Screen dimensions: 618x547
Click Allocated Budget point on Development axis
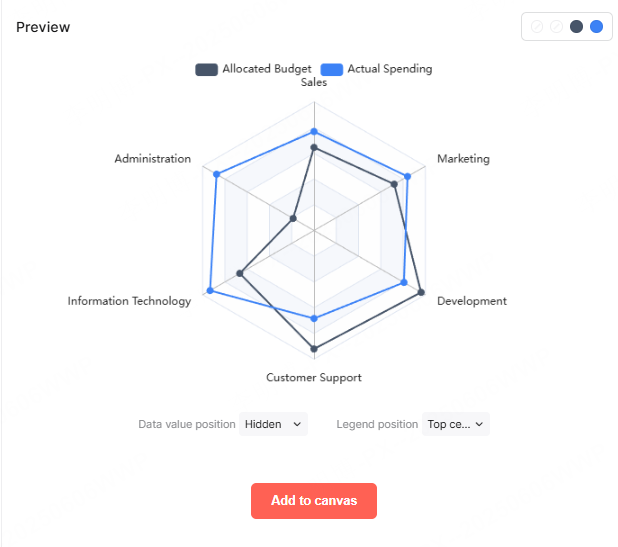[x=421, y=293]
